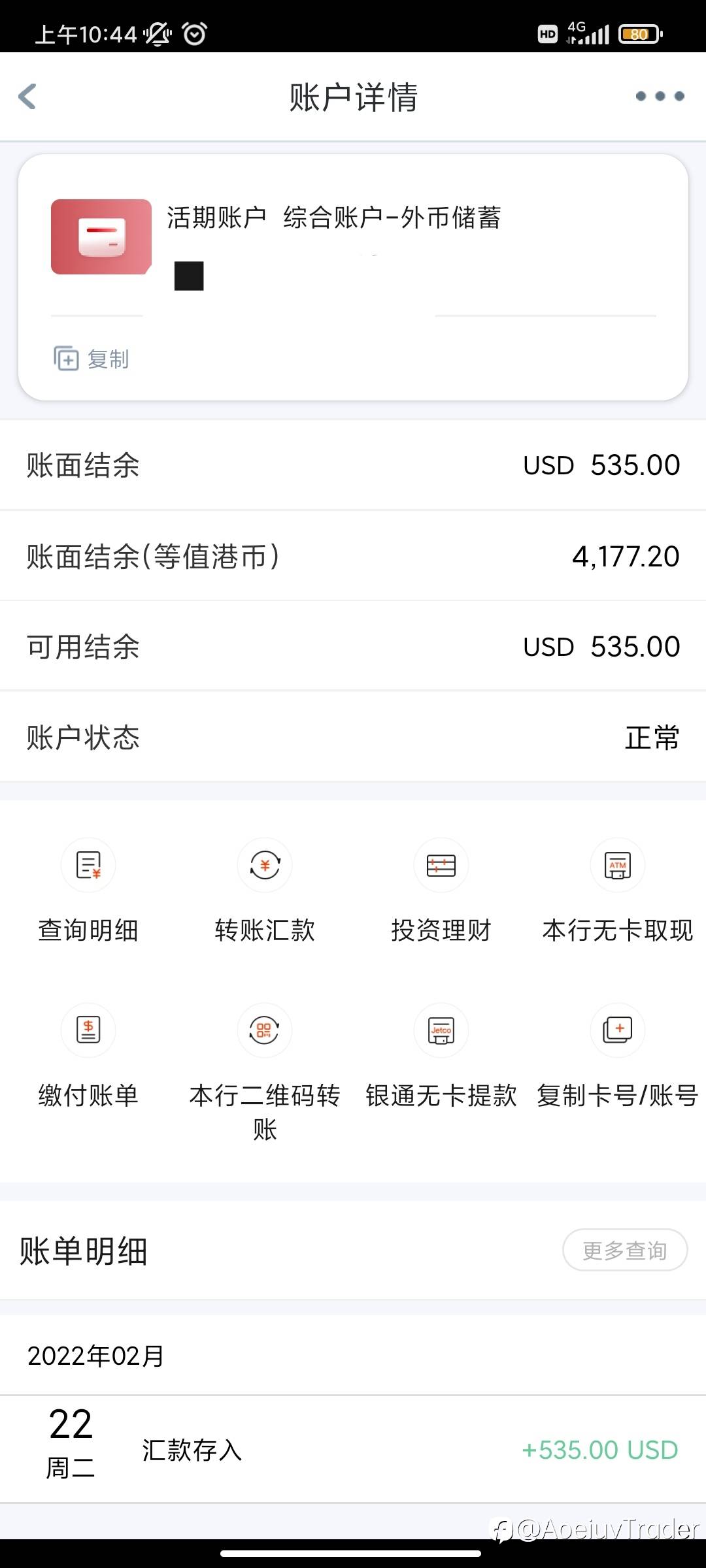The image size is (706, 1568).
Task: Tap the 账面结余 USD 535.00 row
Action: [x=353, y=465]
